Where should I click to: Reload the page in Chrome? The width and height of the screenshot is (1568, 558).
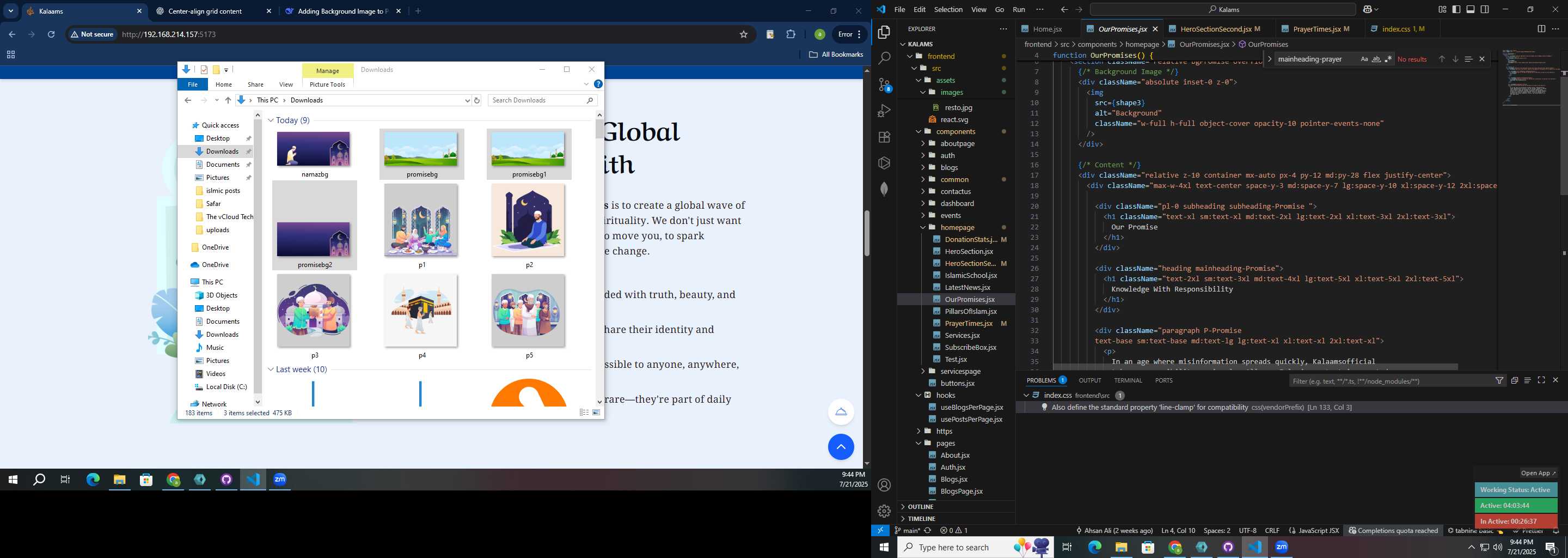51,34
